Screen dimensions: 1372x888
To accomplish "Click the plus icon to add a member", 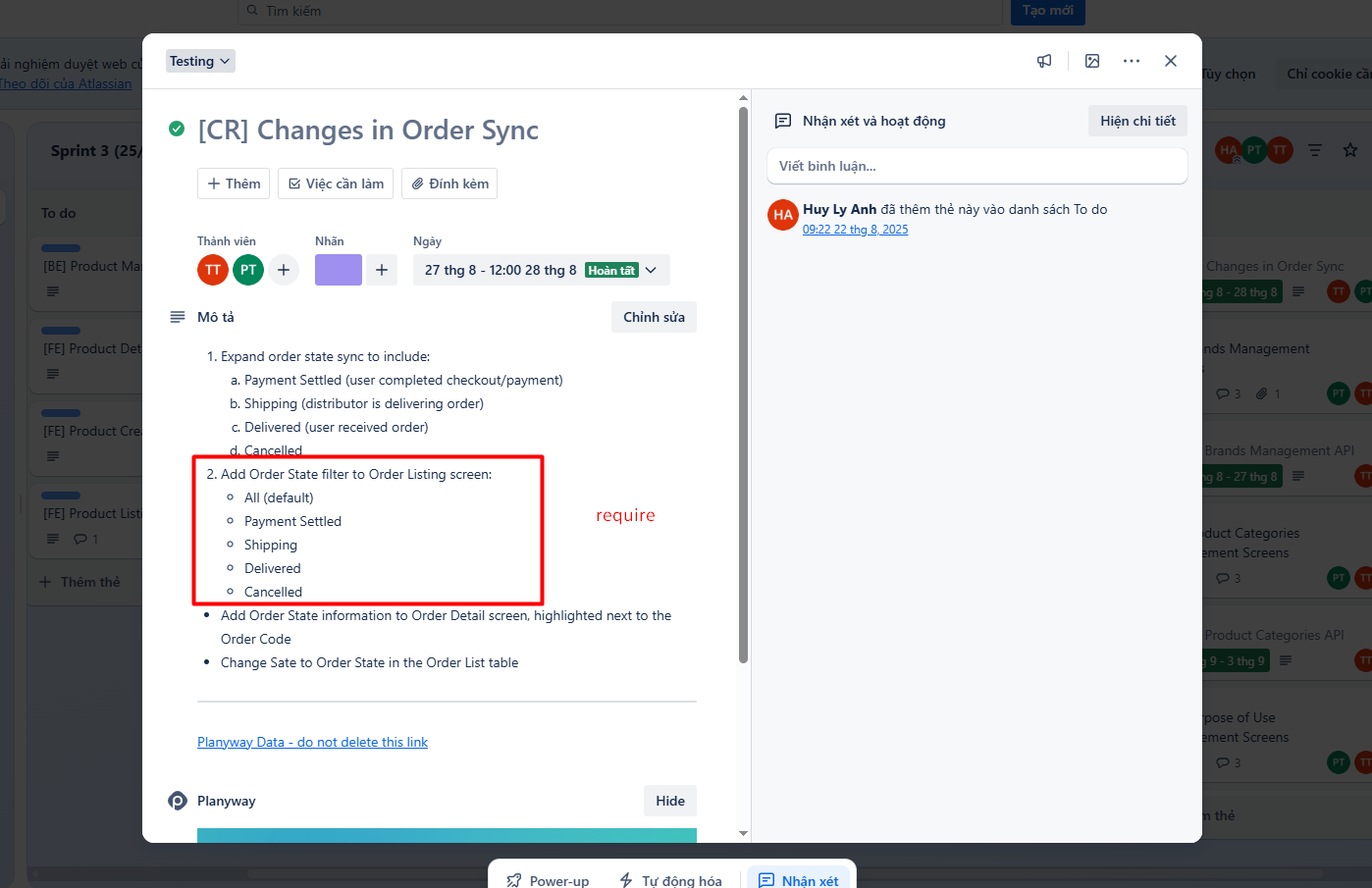I will point(284,270).
